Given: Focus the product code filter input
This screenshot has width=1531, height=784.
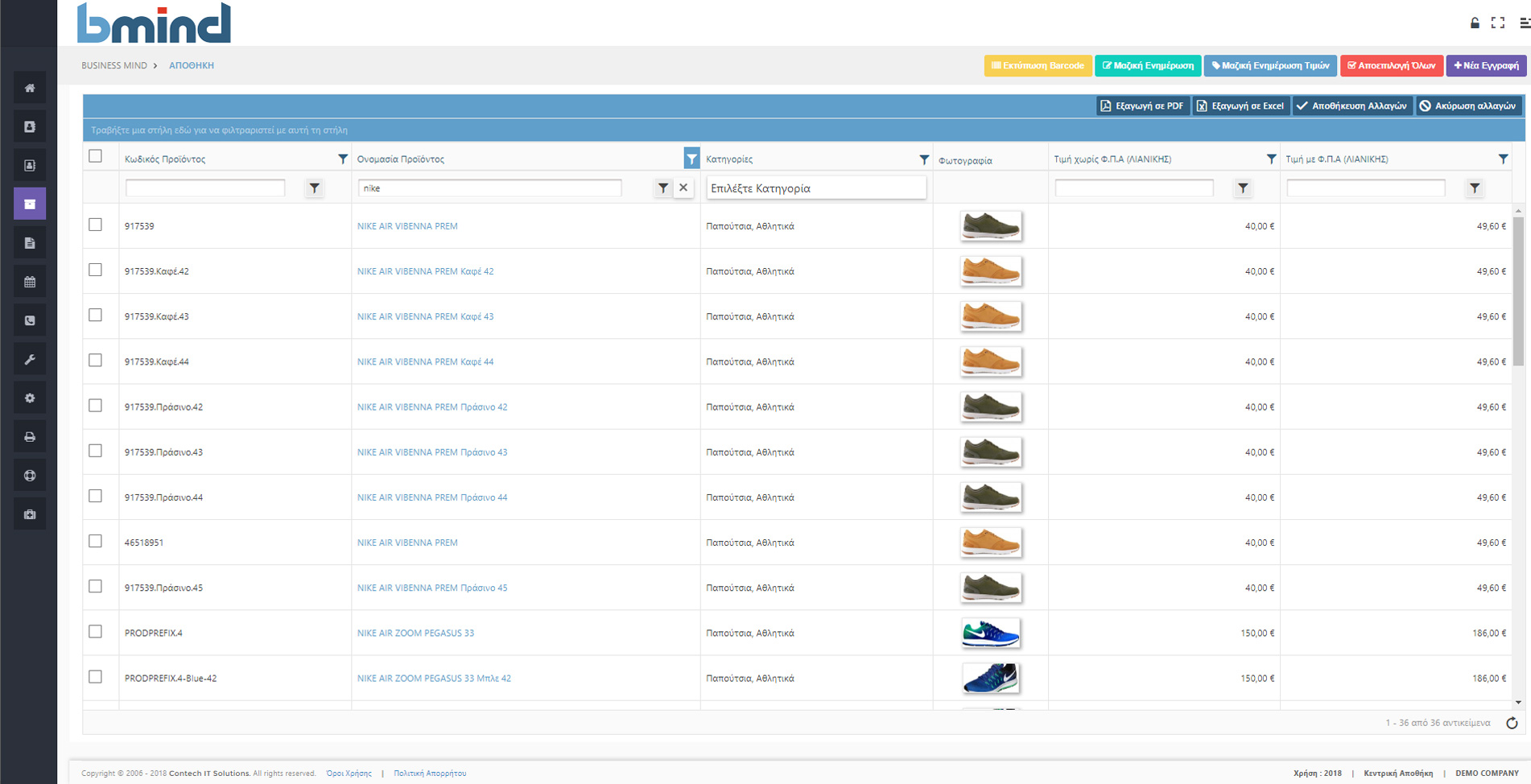Looking at the screenshot, I should coord(205,188).
